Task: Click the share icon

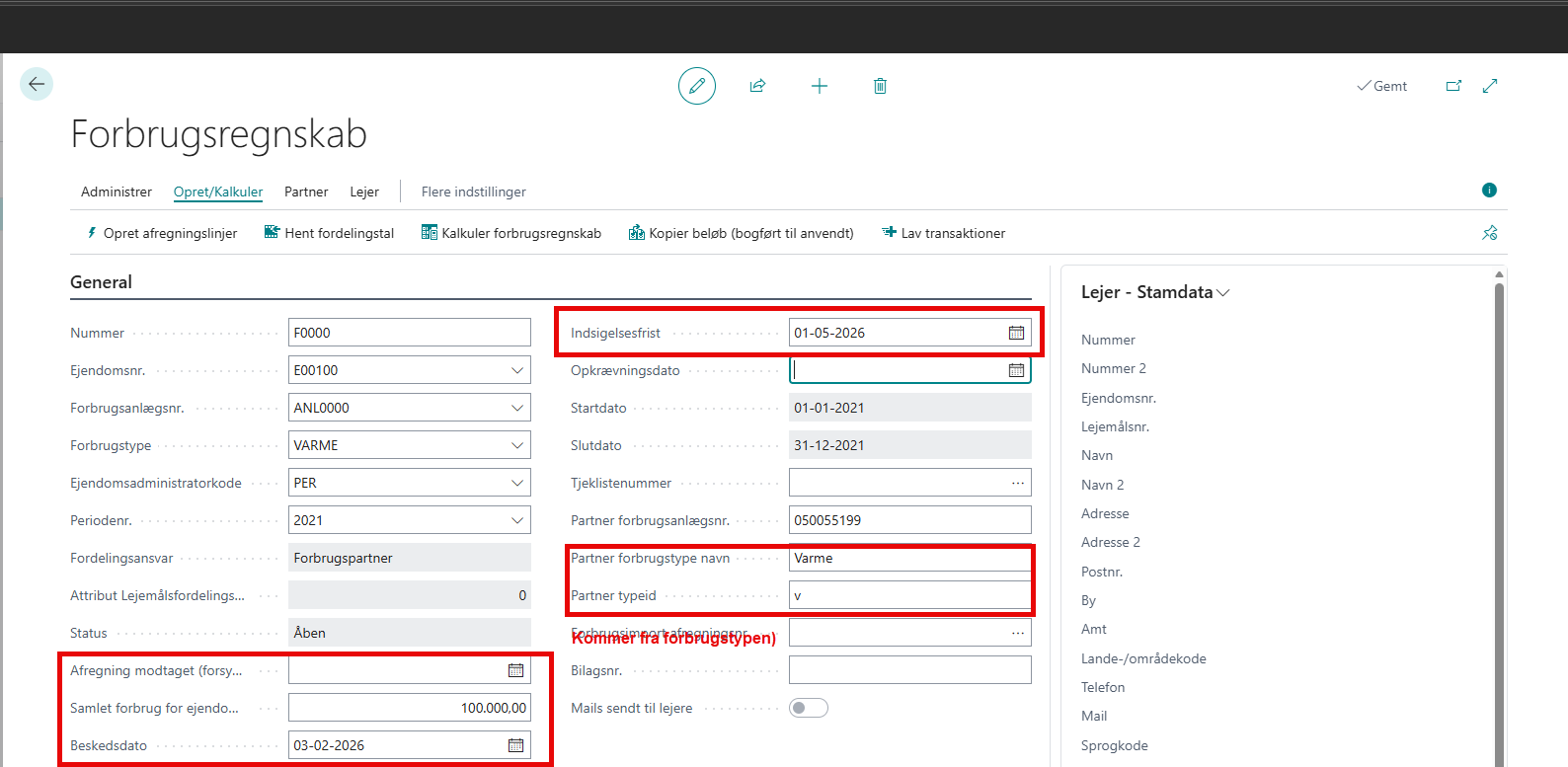Action: point(757,86)
